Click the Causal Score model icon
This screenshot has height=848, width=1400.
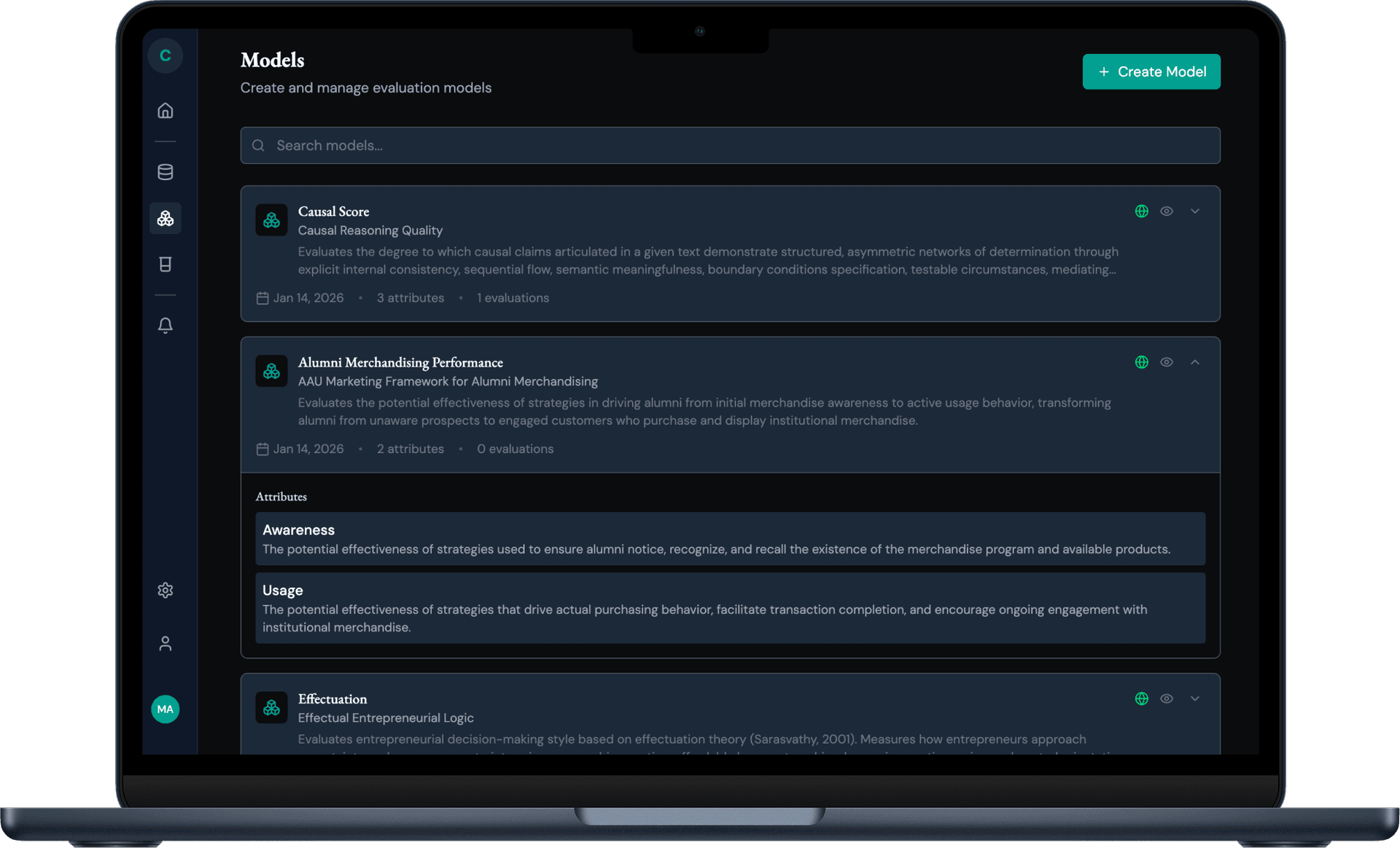click(x=271, y=219)
